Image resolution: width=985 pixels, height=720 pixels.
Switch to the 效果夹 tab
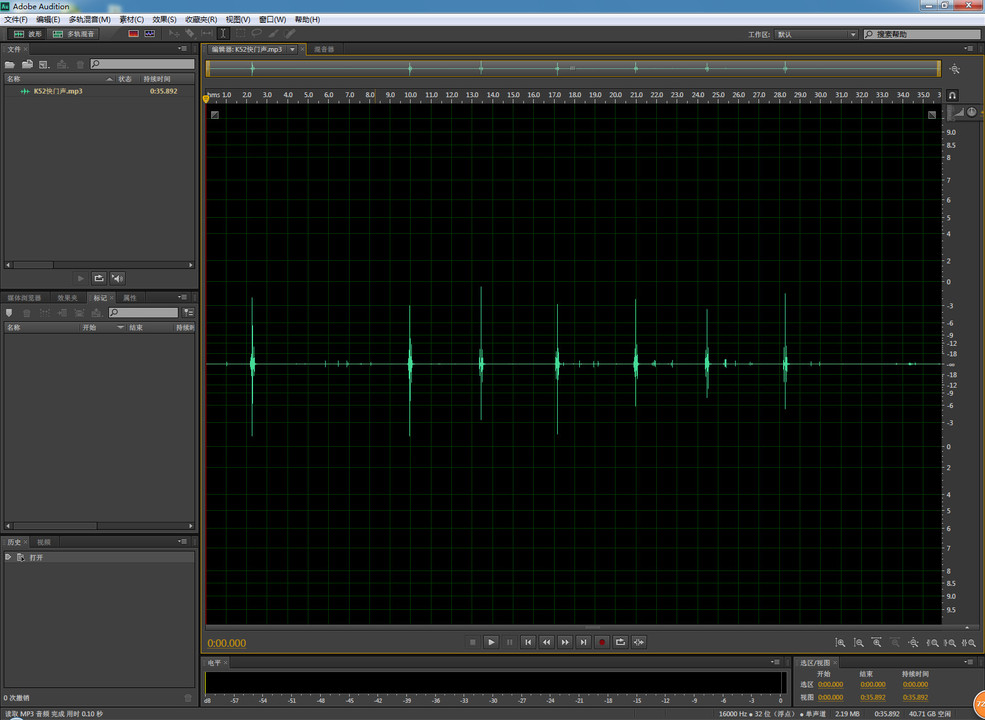pyautogui.click(x=67, y=298)
